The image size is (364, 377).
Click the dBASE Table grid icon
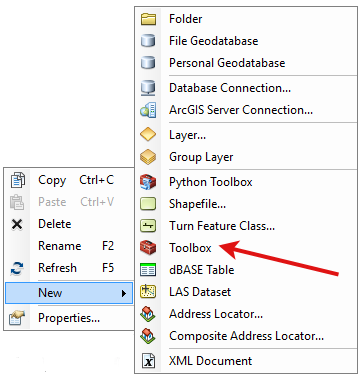click(x=148, y=270)
